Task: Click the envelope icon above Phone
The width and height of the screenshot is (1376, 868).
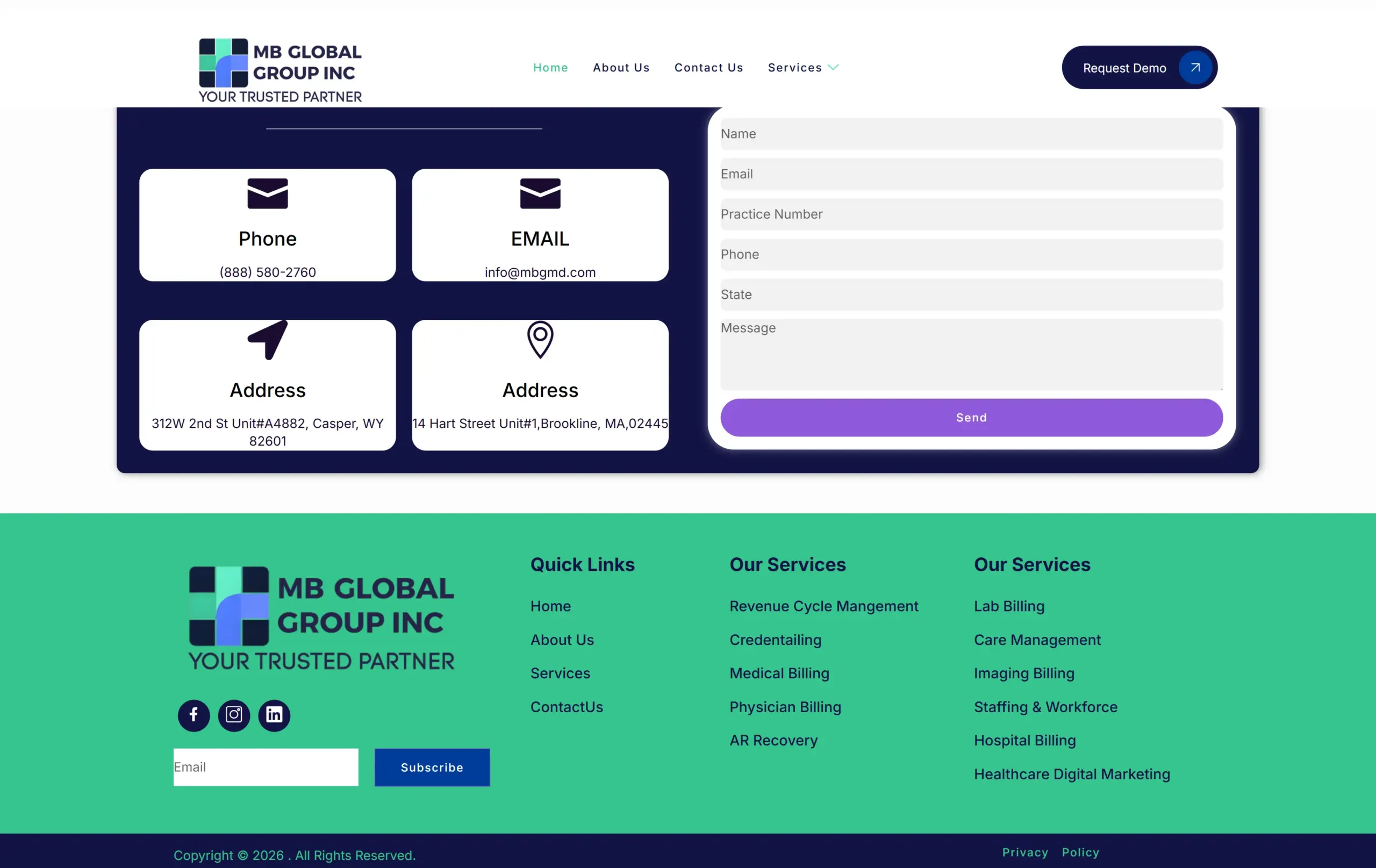Action: 268,193
